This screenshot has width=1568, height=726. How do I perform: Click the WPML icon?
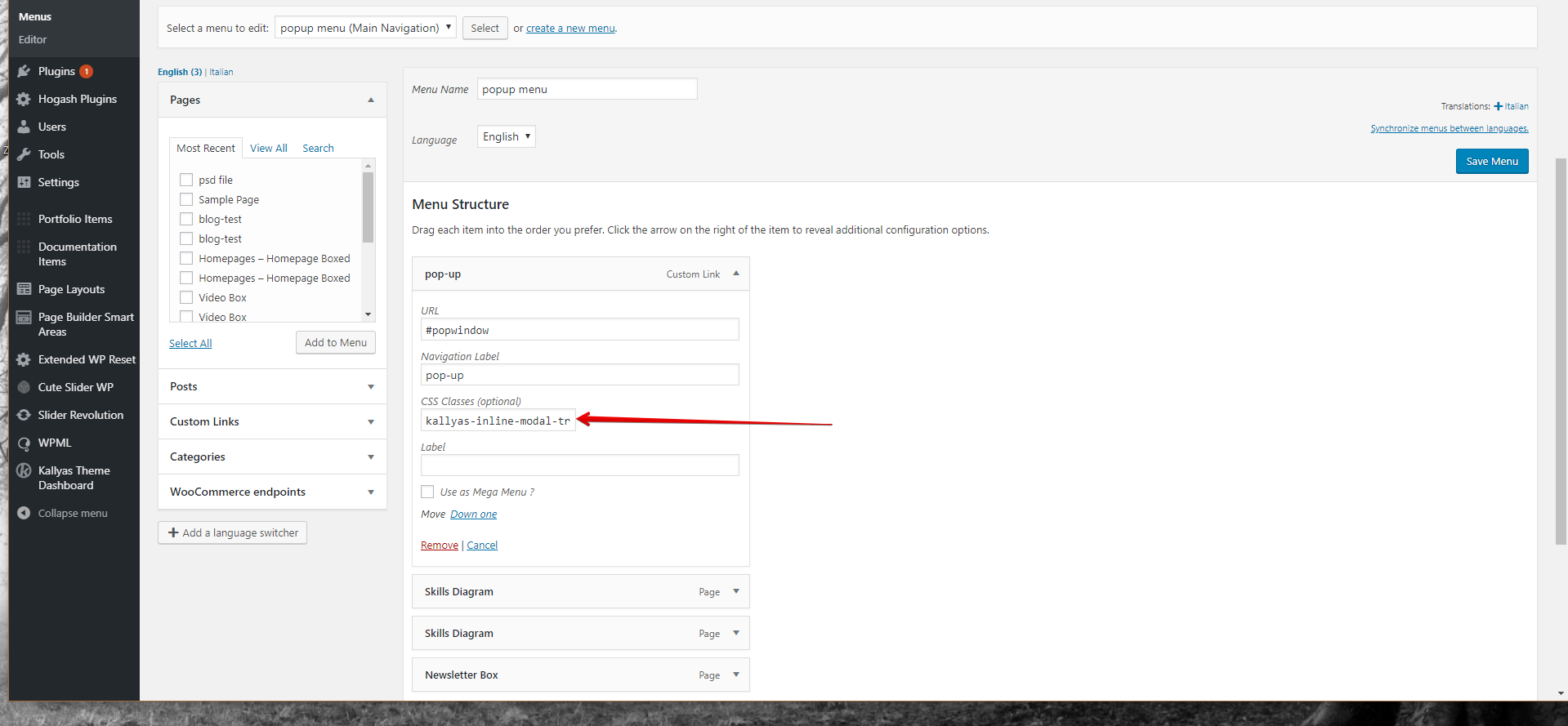tap(24, 443)
